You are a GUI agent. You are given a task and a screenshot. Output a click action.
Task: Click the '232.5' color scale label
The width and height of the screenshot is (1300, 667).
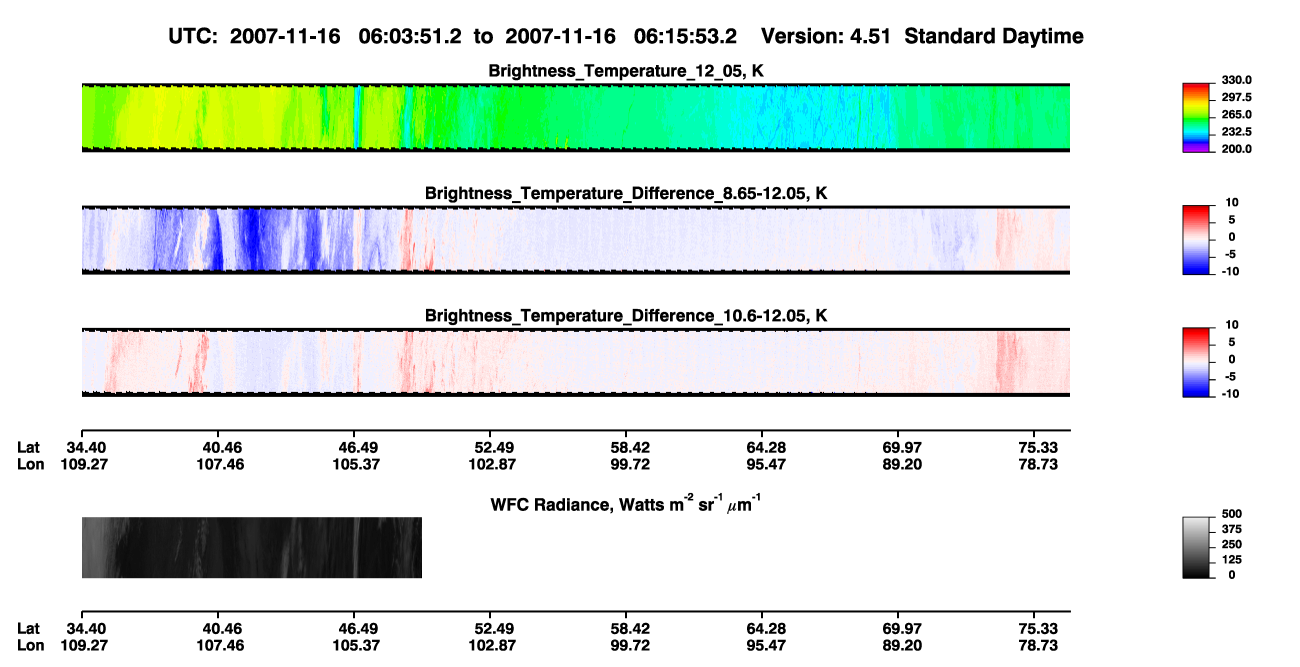coord(1238,132)
